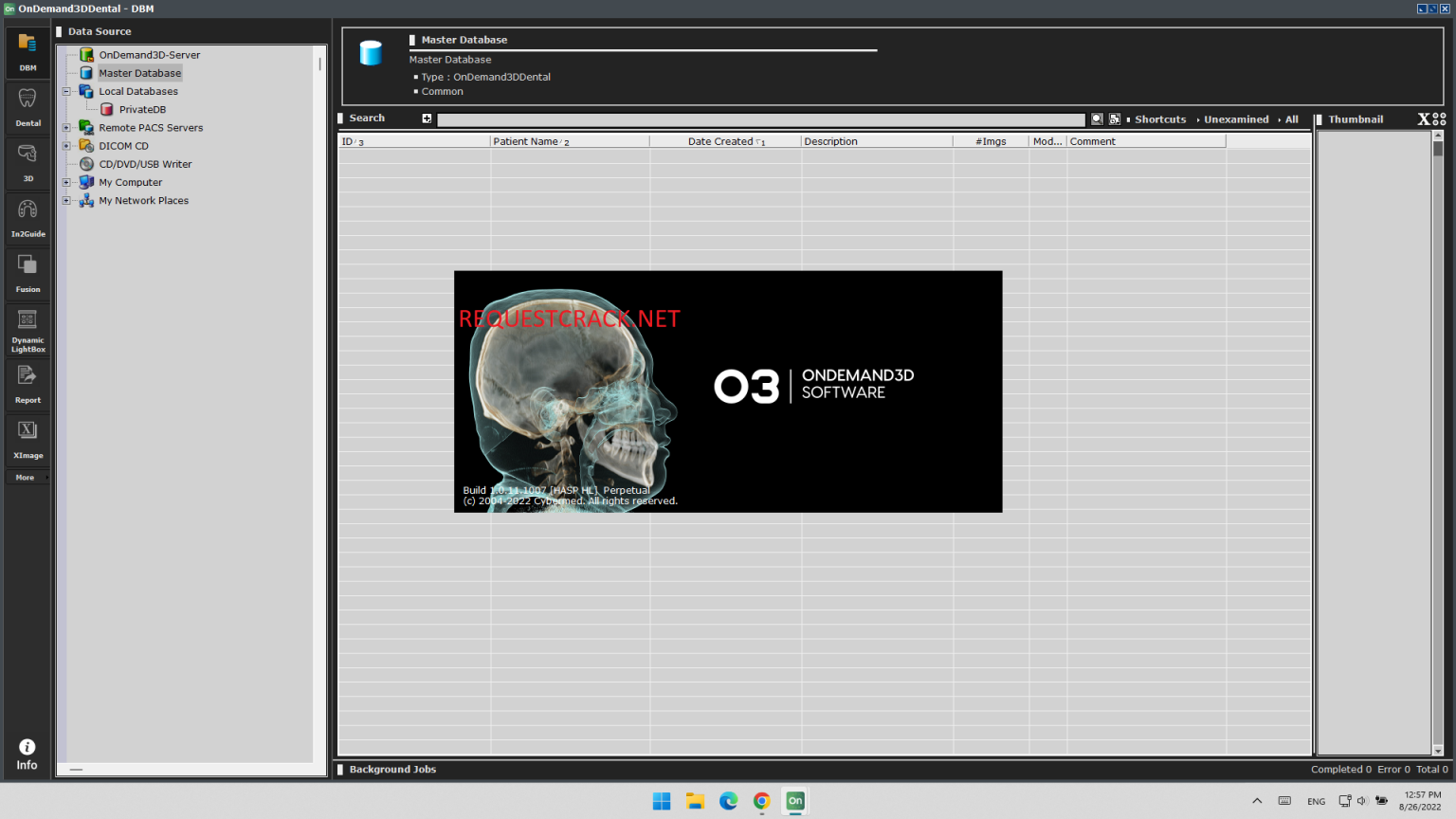1456x819 pixels.
Task: Open the XImage module
Action: click(27, 438)
